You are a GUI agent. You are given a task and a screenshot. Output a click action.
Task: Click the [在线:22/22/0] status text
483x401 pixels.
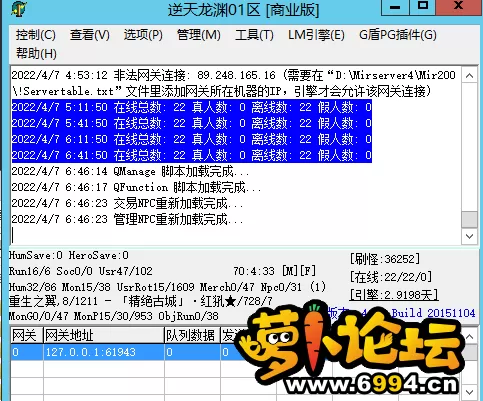pyautogui.click(x=391, y=277)
